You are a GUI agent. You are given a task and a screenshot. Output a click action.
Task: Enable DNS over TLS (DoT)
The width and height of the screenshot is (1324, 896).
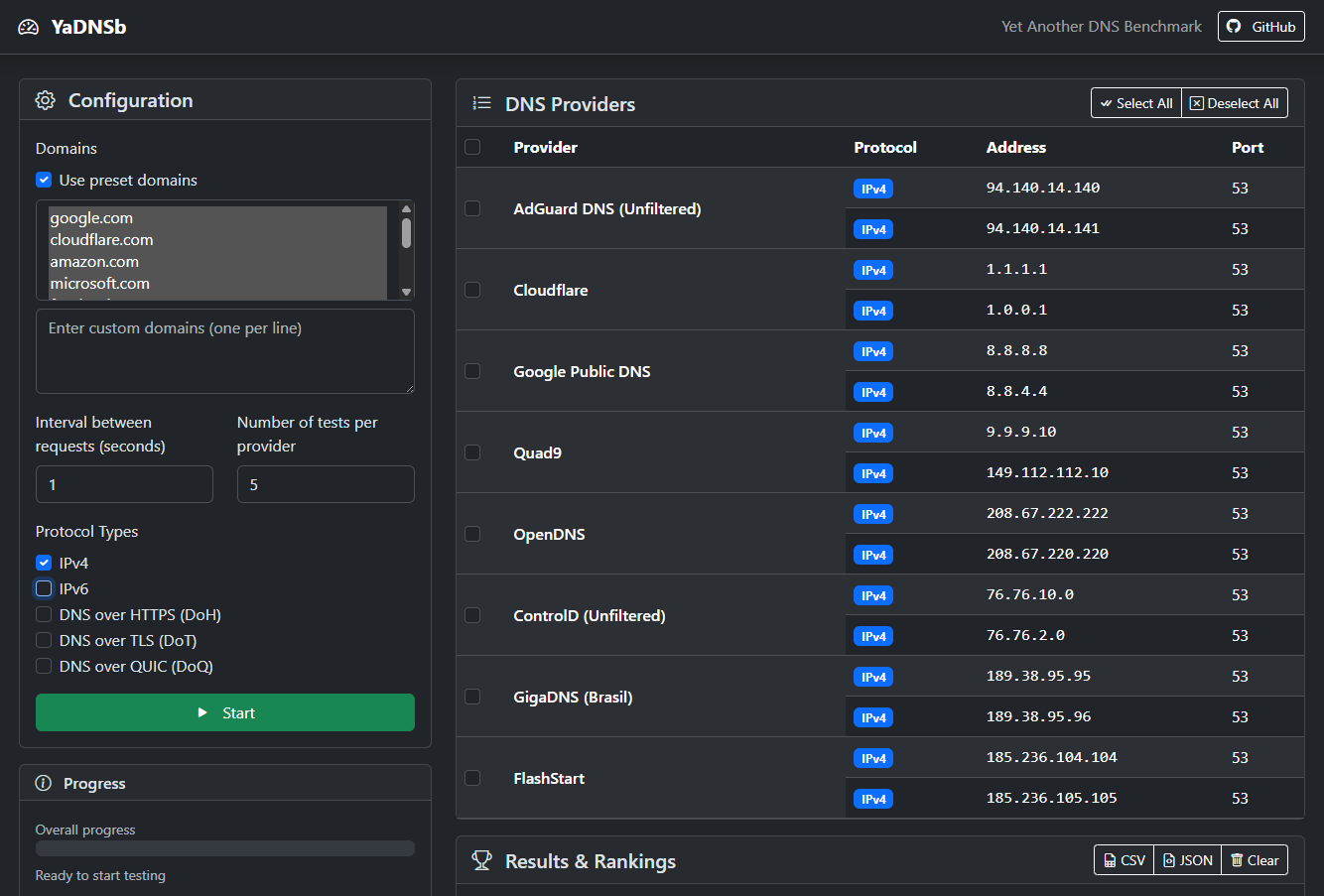[44, 640]
